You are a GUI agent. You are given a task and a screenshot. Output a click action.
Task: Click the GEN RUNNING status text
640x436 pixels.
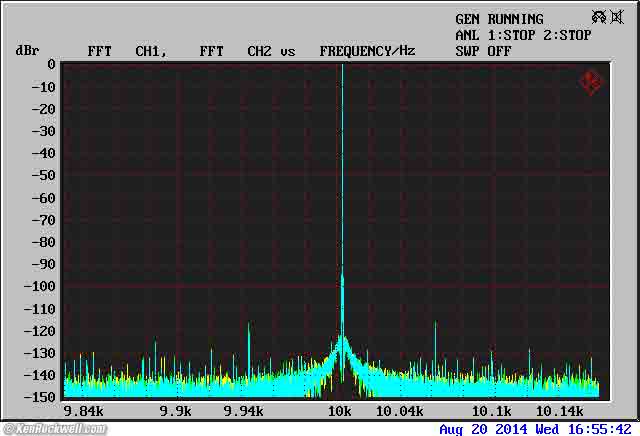pyautogui.click(x=499, y=19)
